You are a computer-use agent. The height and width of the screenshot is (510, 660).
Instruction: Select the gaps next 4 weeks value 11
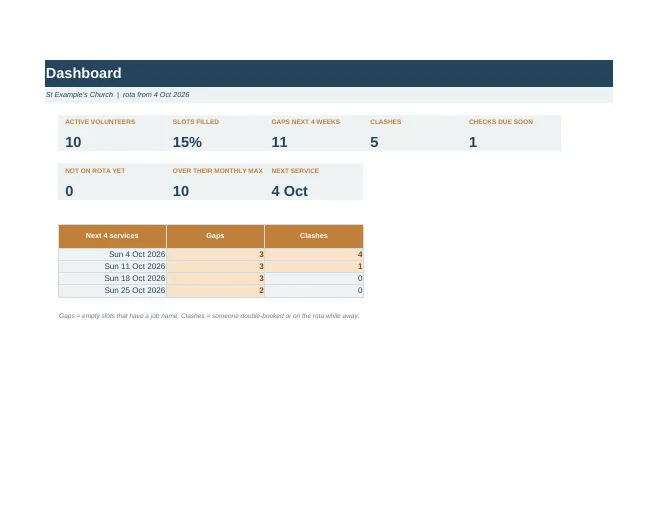(x=279, y=142)
